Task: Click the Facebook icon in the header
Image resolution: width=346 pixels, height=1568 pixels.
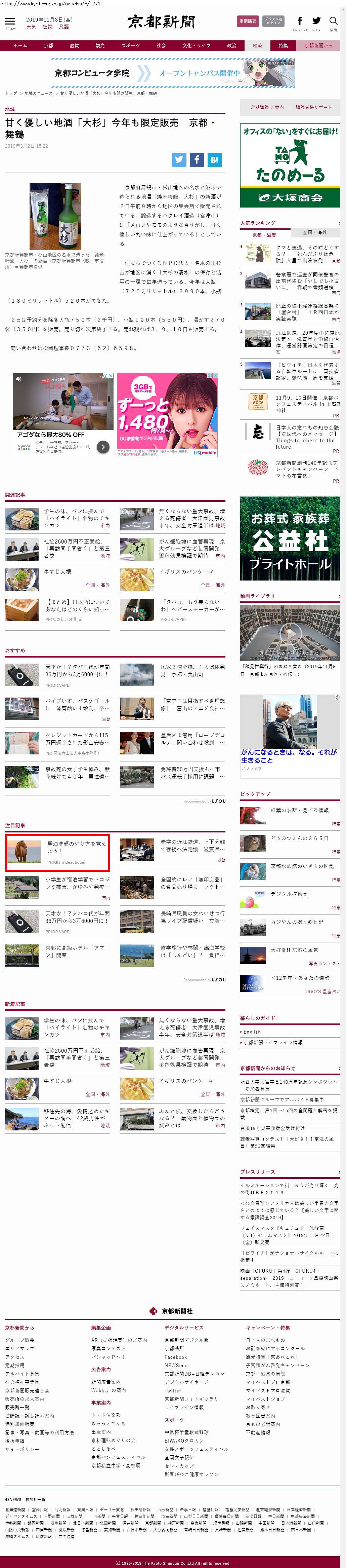Action: tap(299, 21)
